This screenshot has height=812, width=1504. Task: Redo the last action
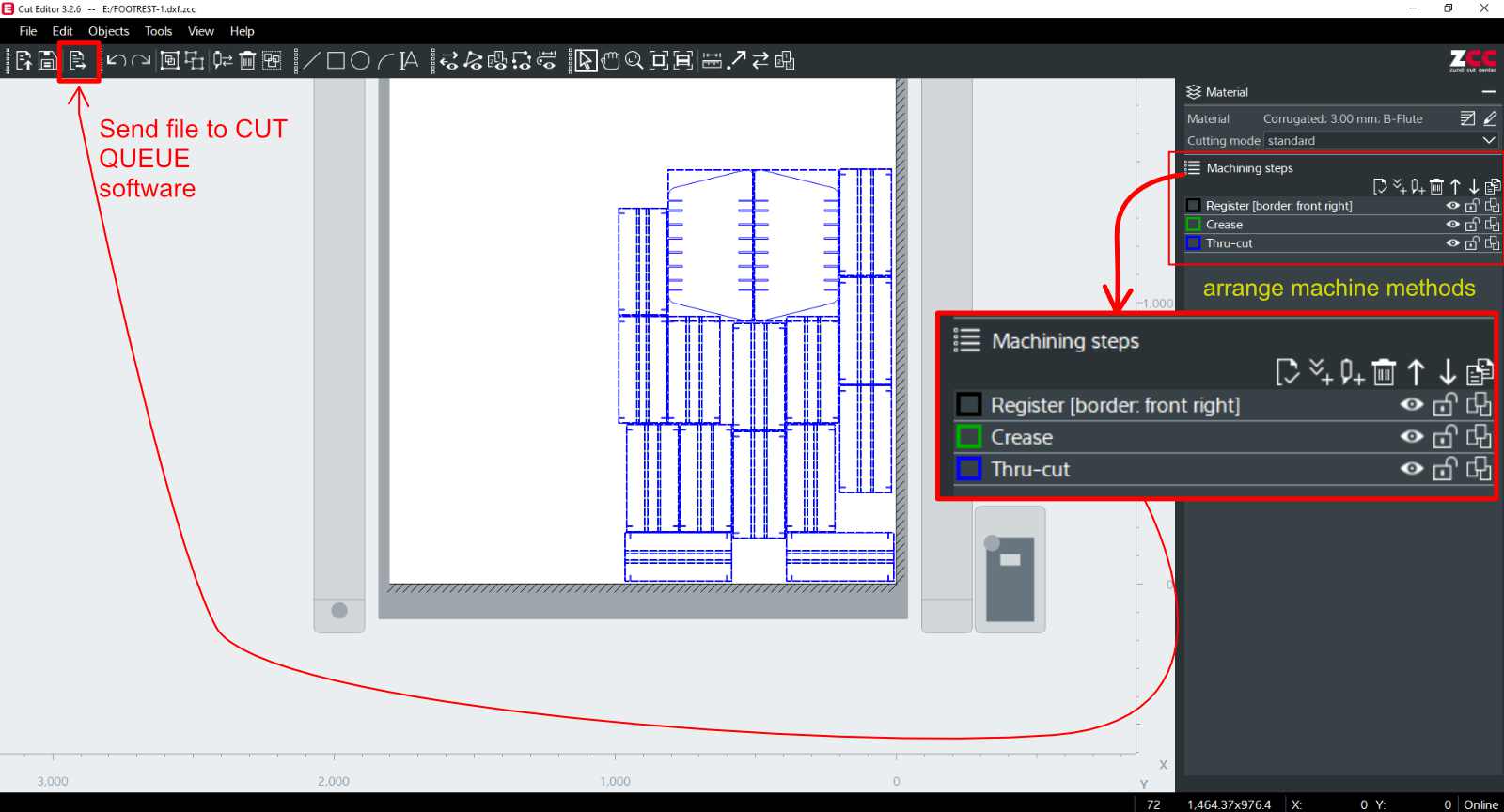pos(141,61)
